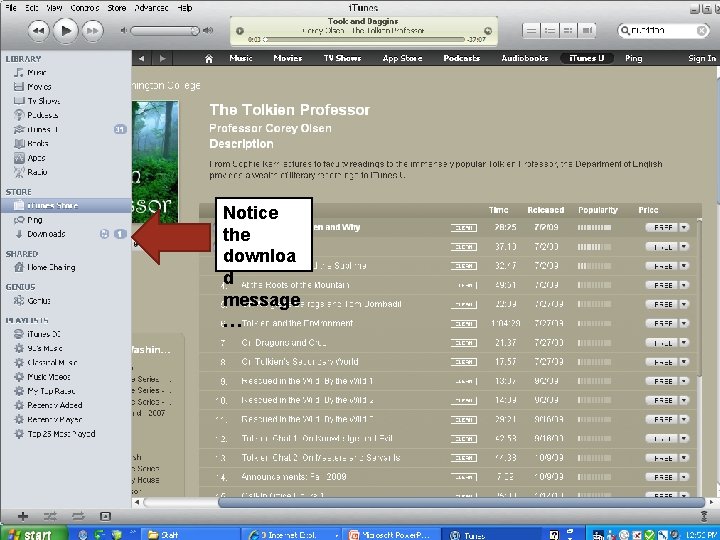This screenshot has width=720, height=540.
Task: Open the View menu
Action: pos(54,8)
